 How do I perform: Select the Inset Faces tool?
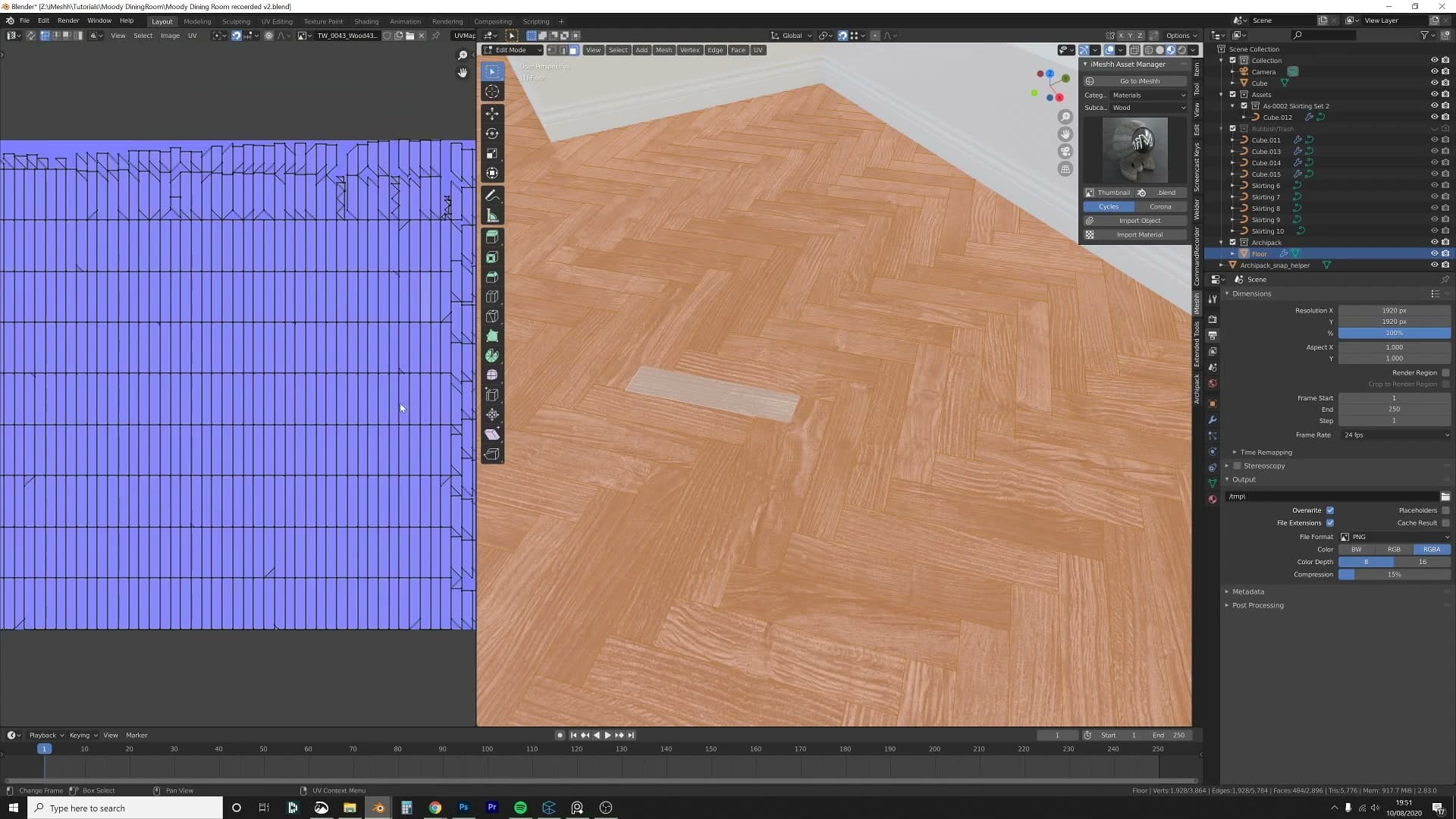(492, 257)
